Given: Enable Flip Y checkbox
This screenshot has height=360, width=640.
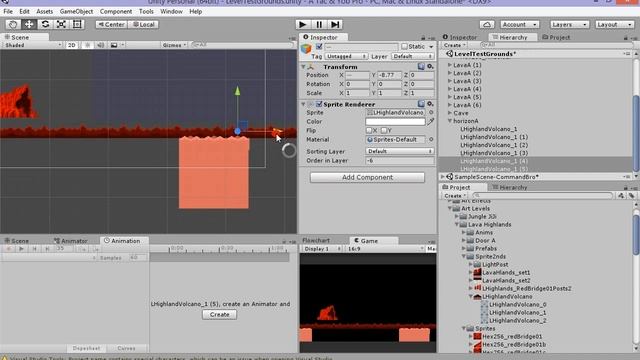Looking at the screenshot, I should [383, 130].
